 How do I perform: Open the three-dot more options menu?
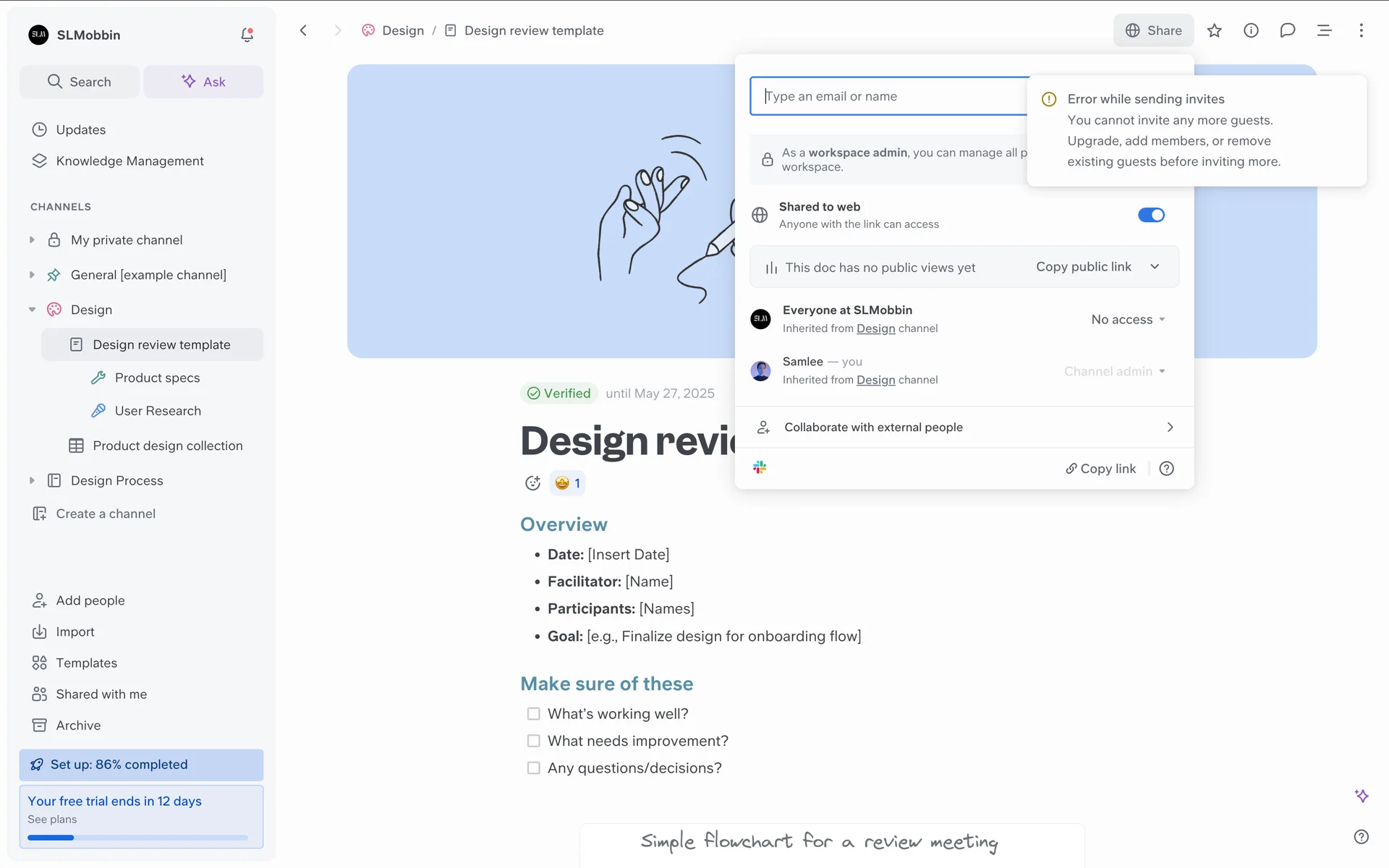[1361, 30]
